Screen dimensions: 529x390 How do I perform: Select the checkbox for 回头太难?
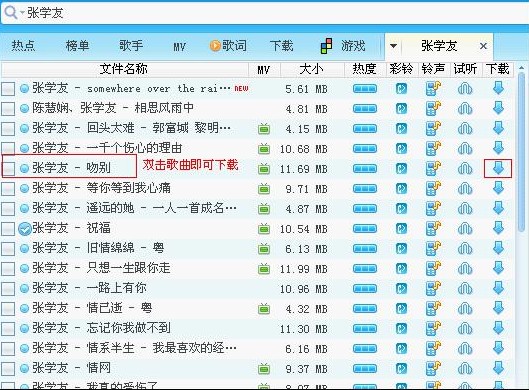click(x=8, y=129)
